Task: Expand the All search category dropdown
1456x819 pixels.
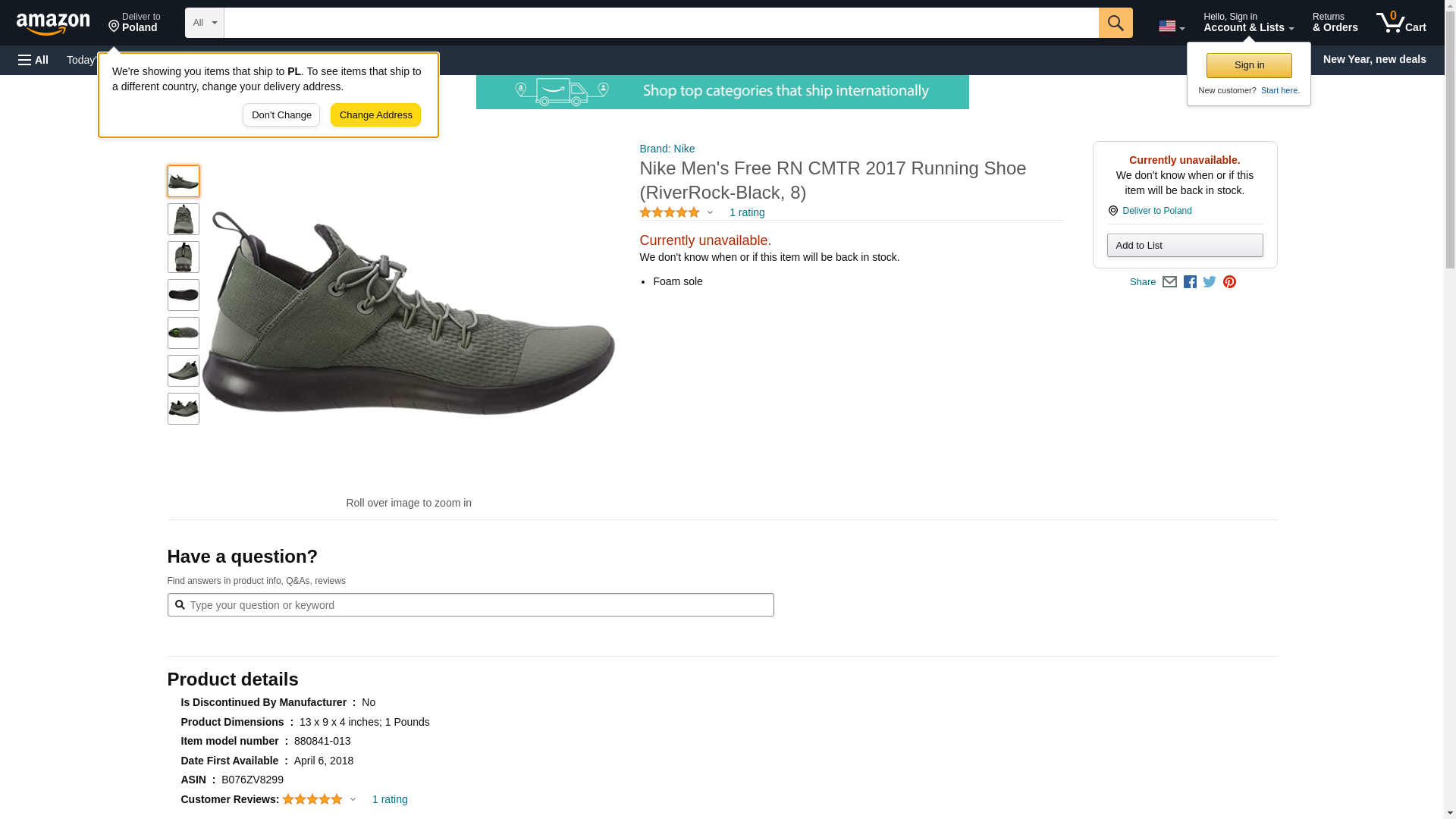Action: [x=204, y=23]
